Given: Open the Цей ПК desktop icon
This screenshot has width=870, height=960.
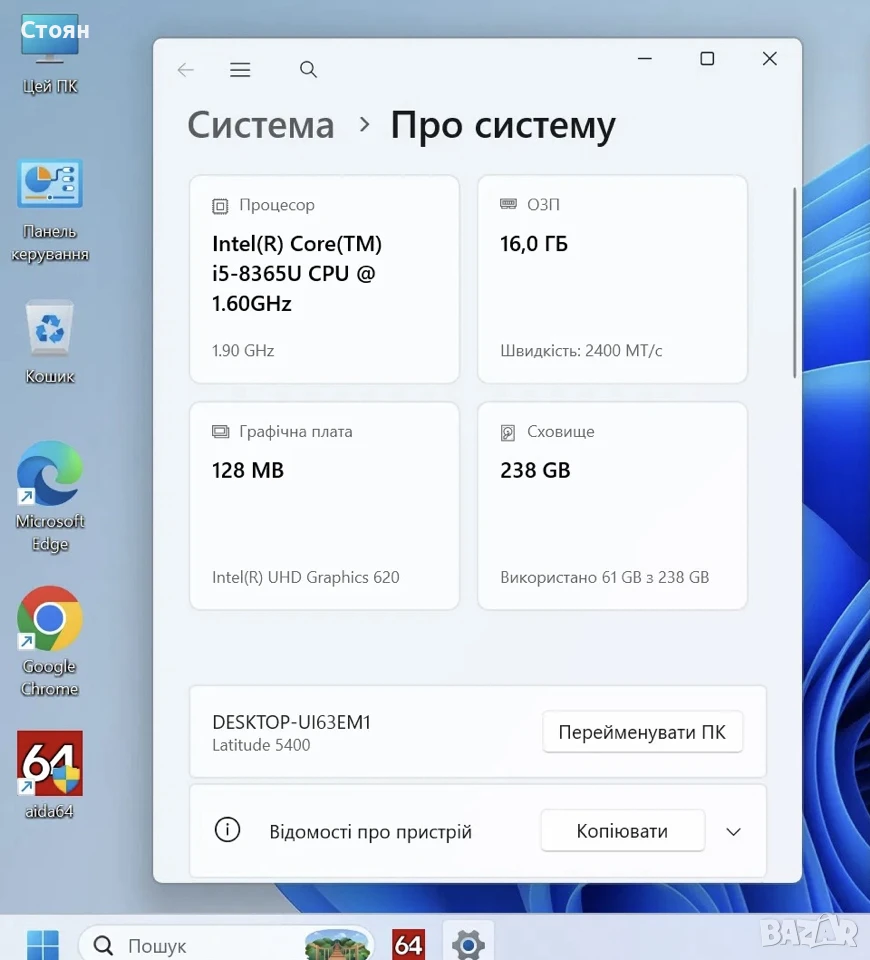Looking at the screenshot, I should (x=50, y=54).
